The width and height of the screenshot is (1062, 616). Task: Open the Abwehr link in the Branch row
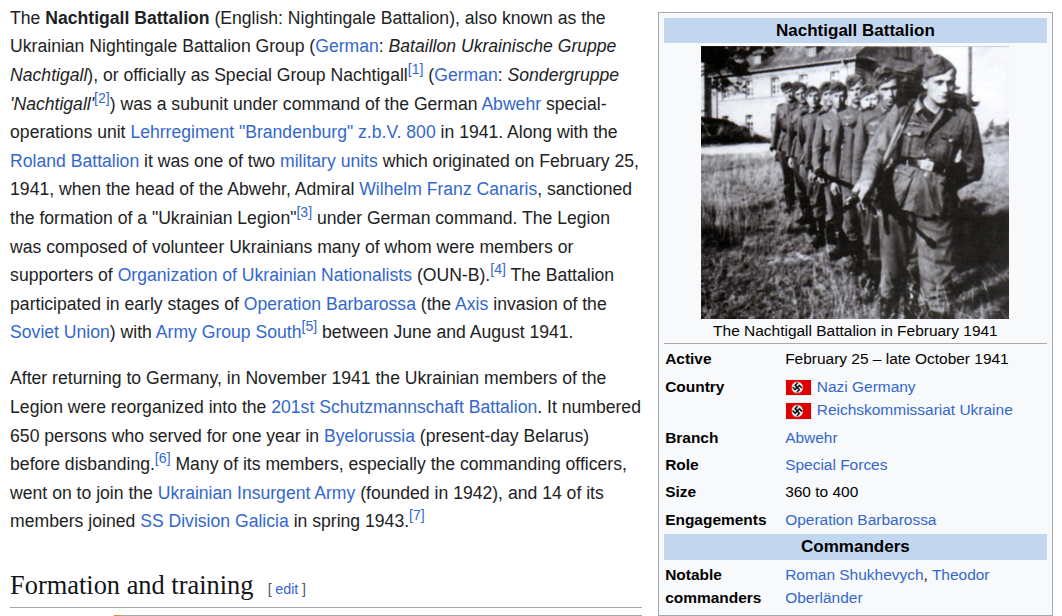(811, 438)
